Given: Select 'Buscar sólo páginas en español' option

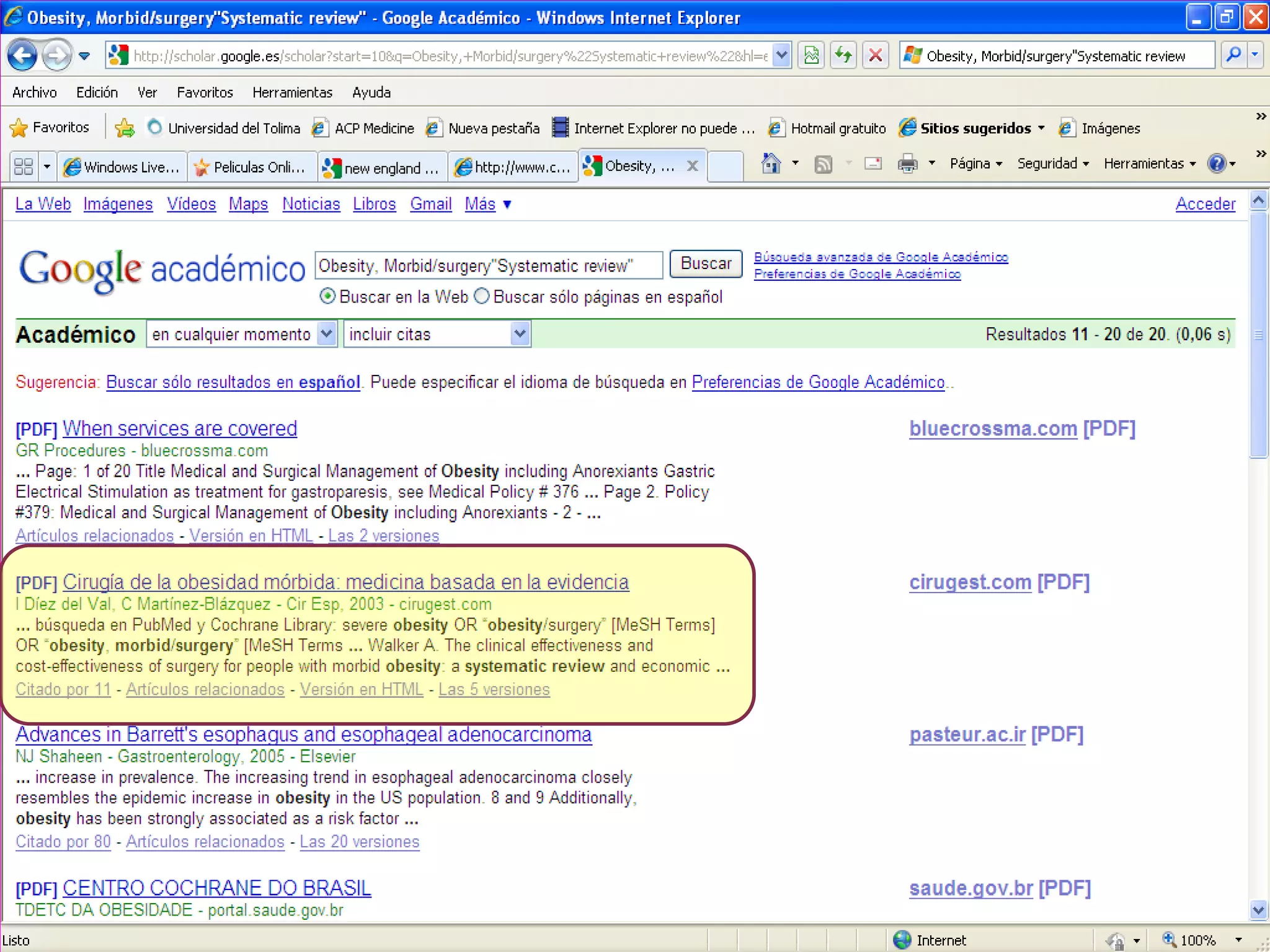Looking at the screenshot, I should [x=482, y=296].
